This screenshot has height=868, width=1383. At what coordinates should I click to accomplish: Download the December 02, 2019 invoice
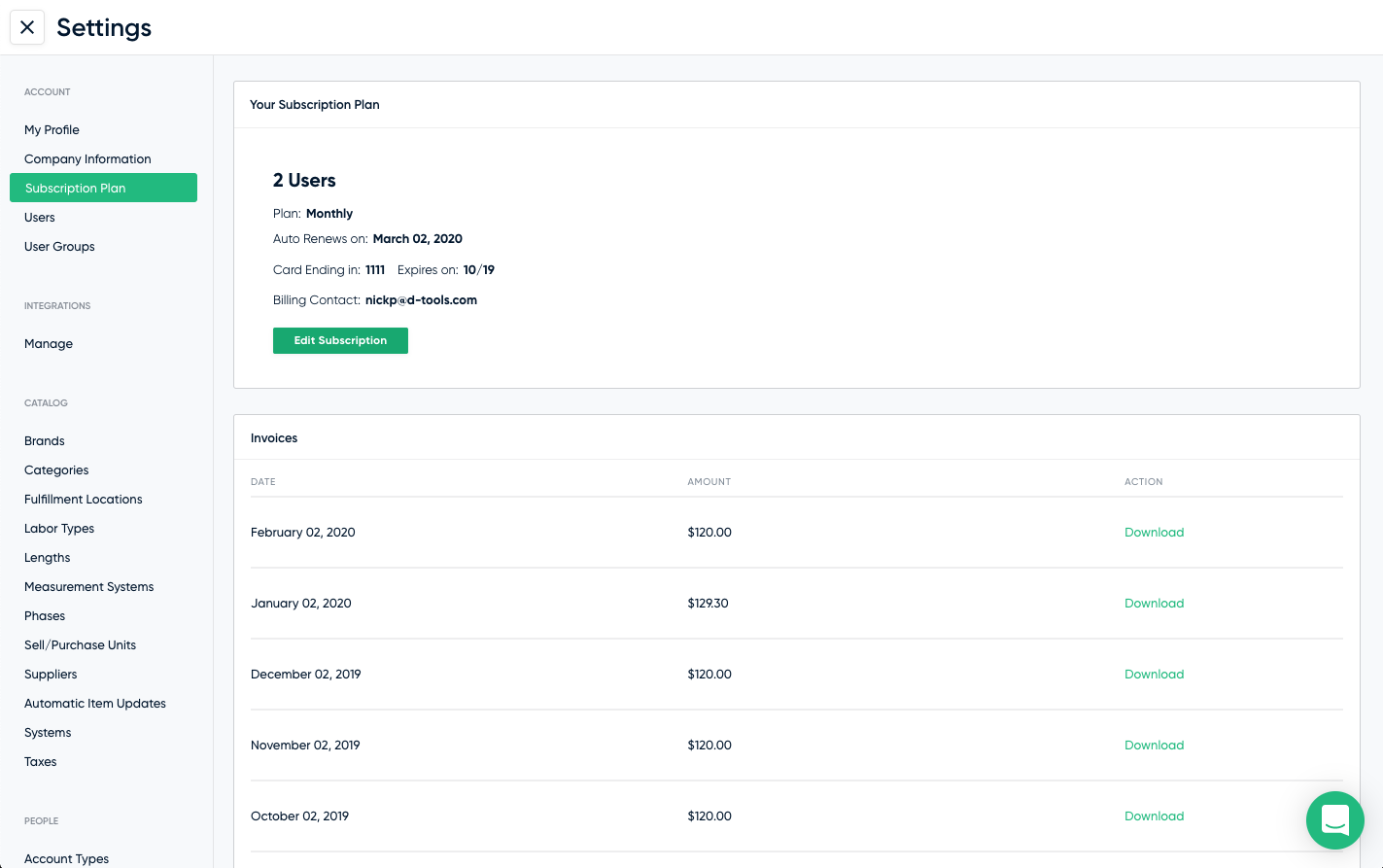click(1154, 674)
